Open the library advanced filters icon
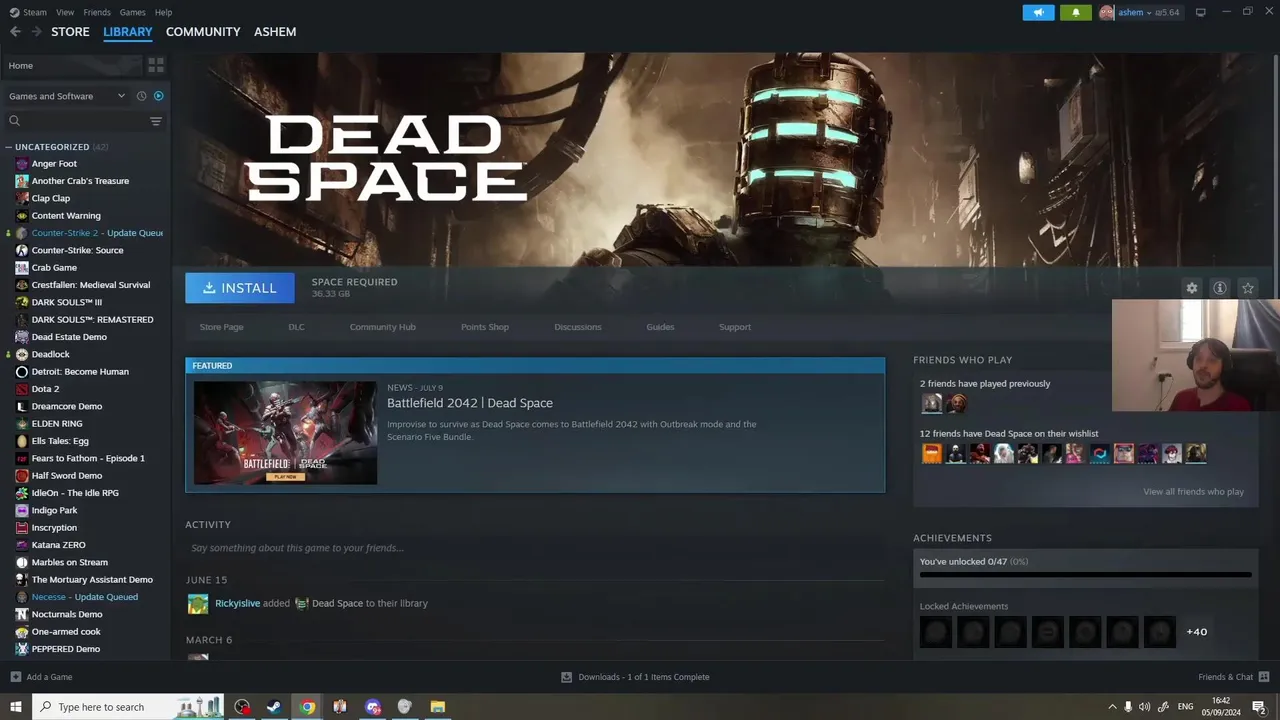The image size is (1280, 720). [156, 121]
